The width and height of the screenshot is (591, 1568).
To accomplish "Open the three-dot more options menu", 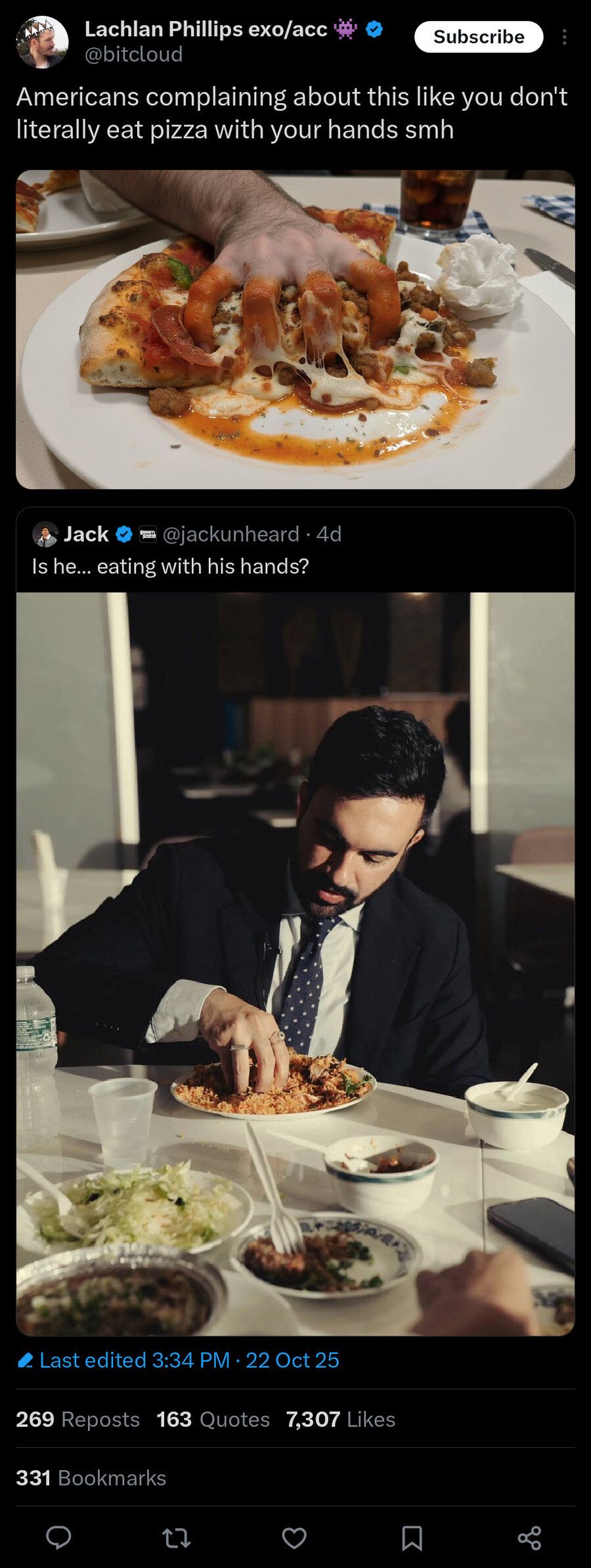I will 564,37.
